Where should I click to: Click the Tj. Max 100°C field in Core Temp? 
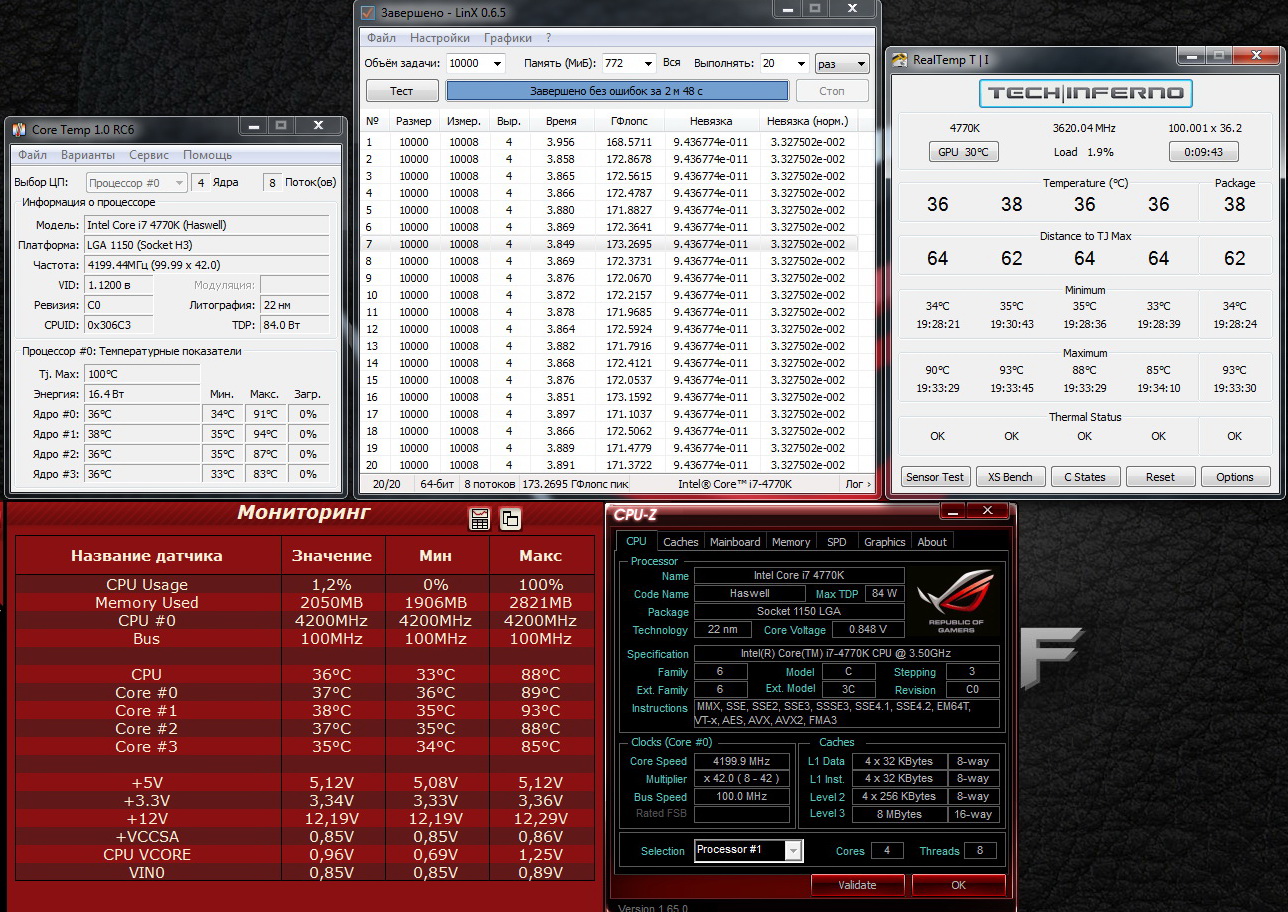tap(143, 374)
